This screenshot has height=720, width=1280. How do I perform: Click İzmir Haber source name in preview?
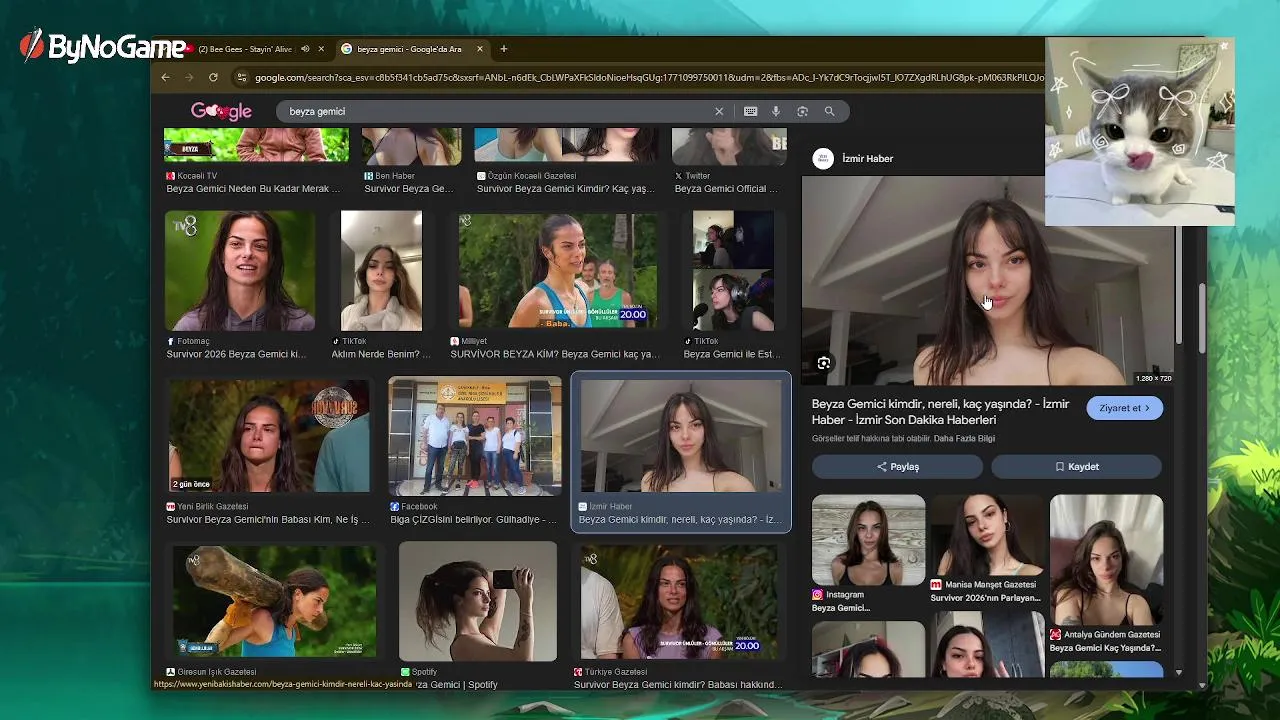(867, 158)
